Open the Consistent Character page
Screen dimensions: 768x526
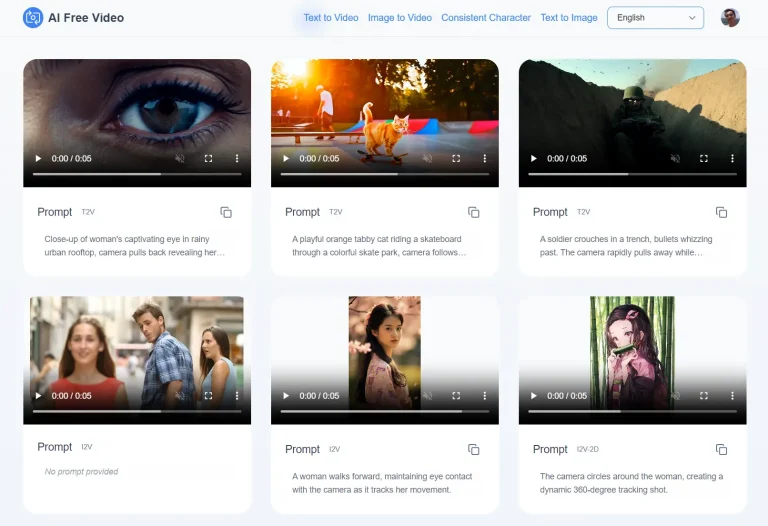coord(486,18)
